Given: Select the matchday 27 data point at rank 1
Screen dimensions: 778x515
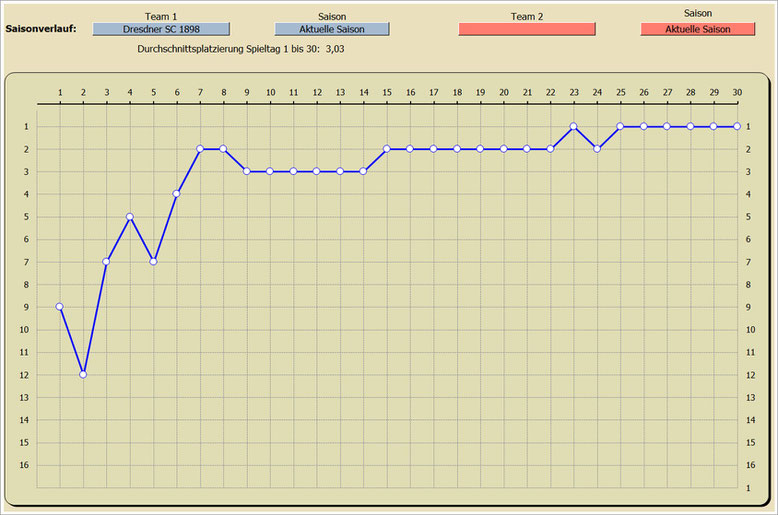Looking at the screenshot, I should (667, 126).
